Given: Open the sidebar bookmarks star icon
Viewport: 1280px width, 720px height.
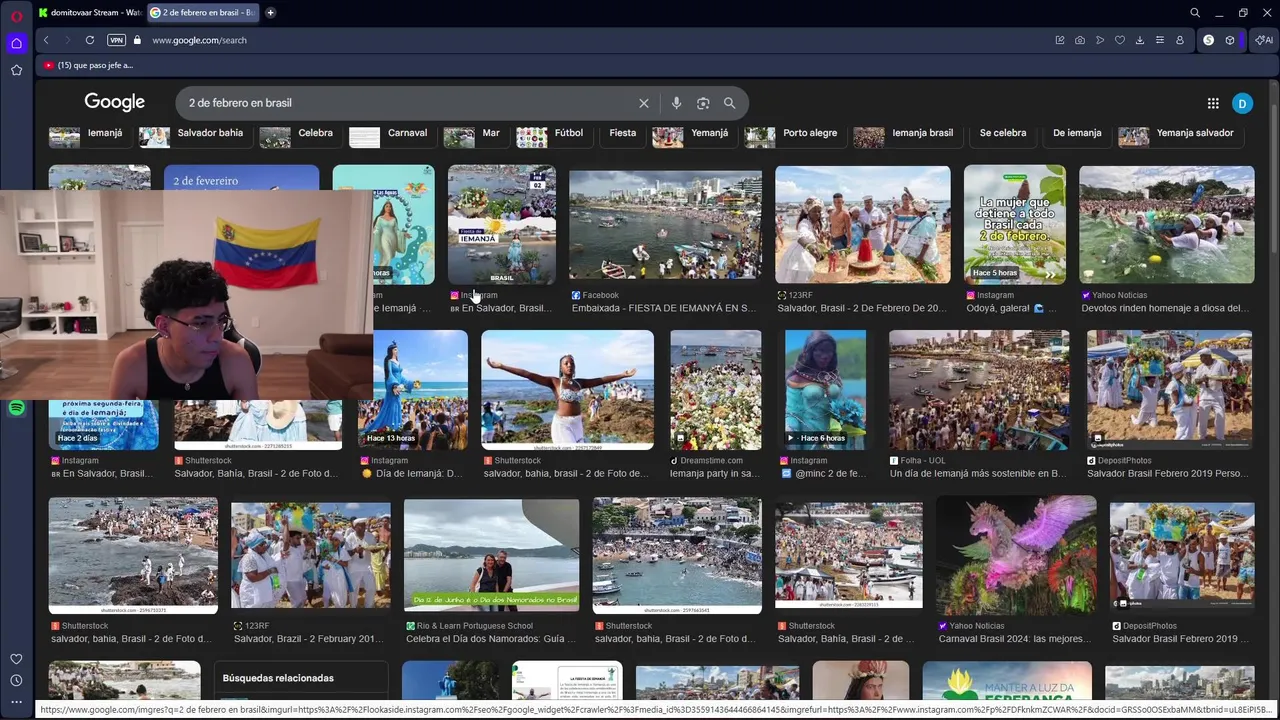Looking at the screenshot, I should coord(16,70).
